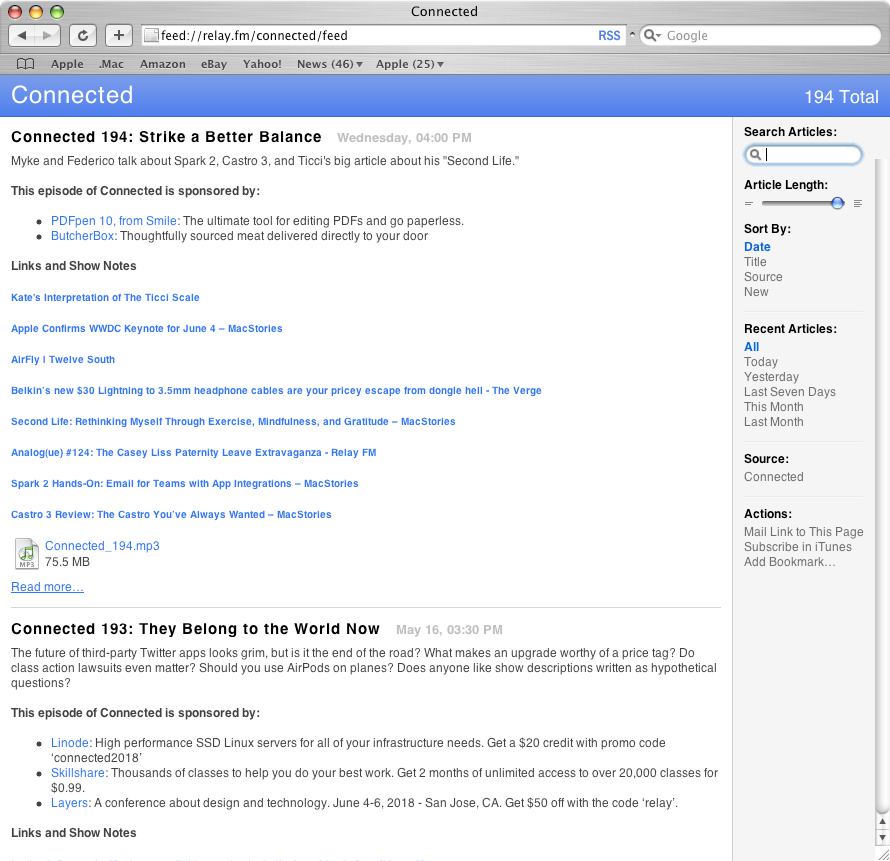Open the magnifier dropdown in Search Articles

point(755,154)
